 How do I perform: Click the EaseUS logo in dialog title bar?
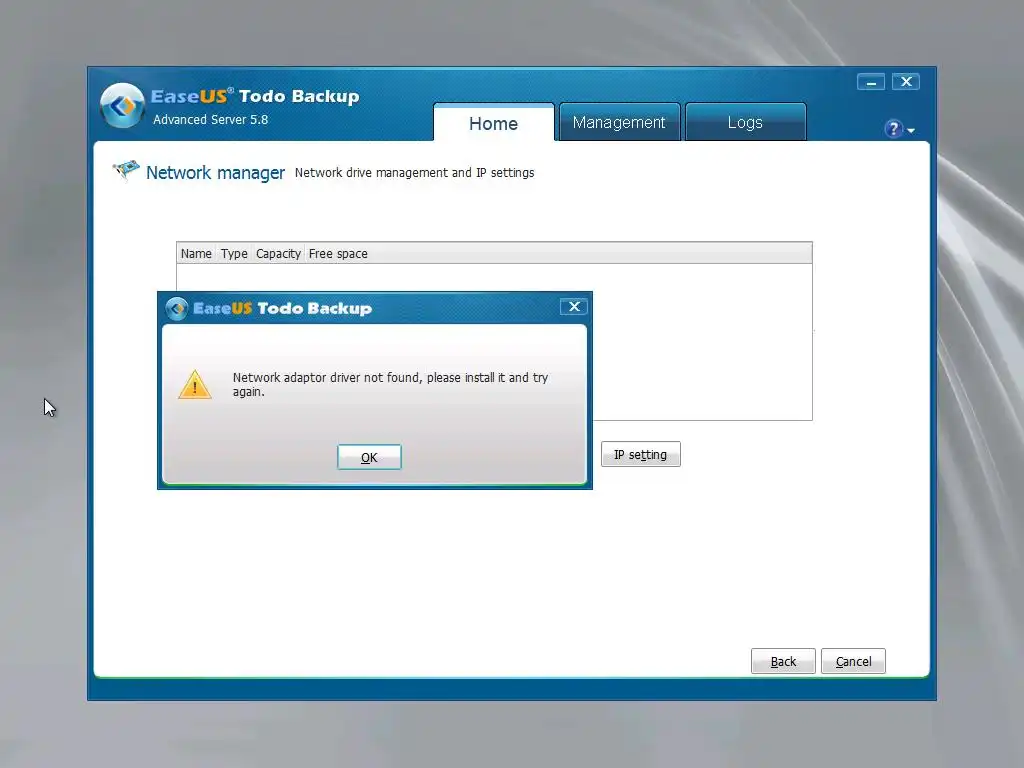(176, 308)
